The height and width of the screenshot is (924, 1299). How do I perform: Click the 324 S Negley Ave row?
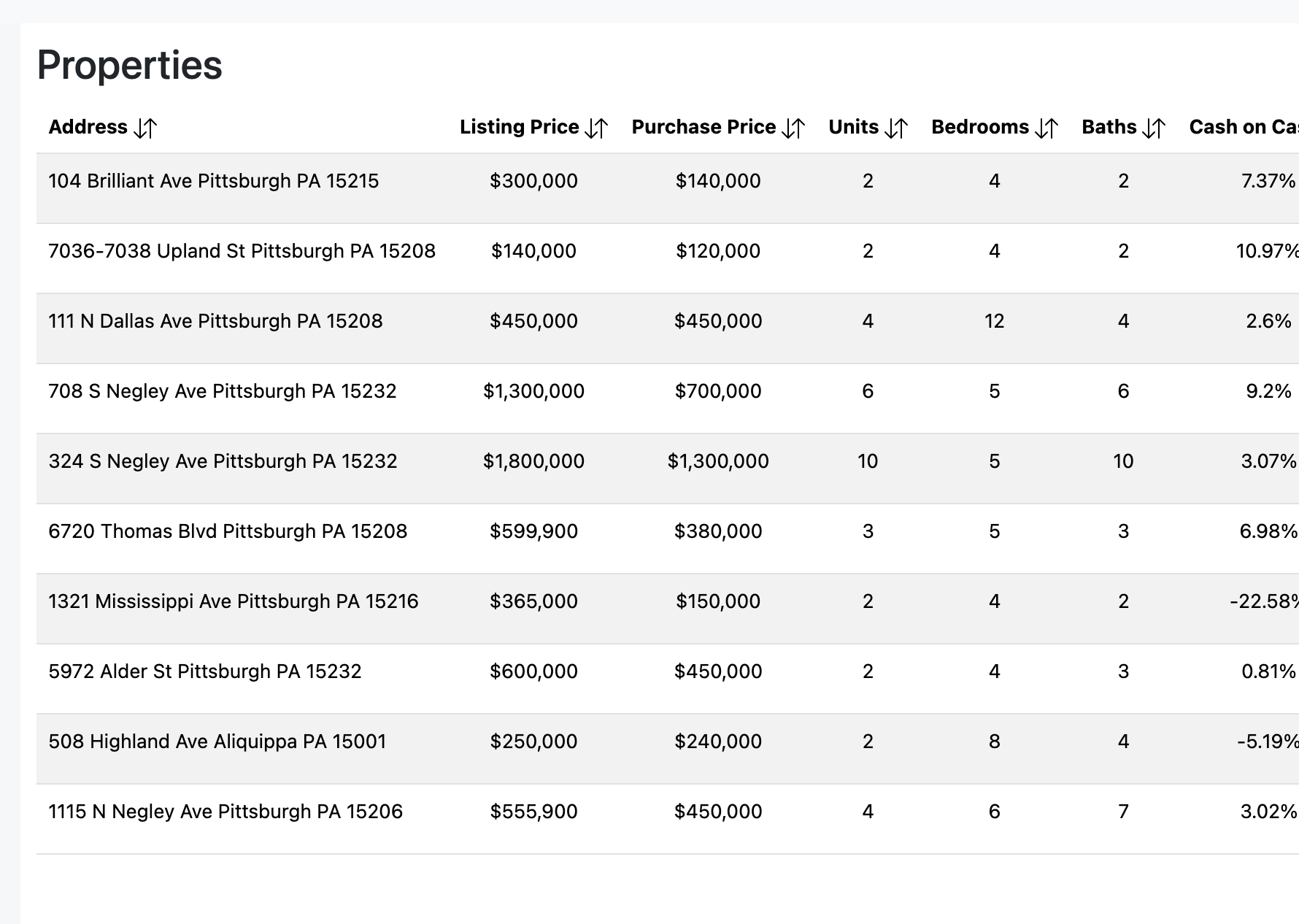click(x=223, y=461)
